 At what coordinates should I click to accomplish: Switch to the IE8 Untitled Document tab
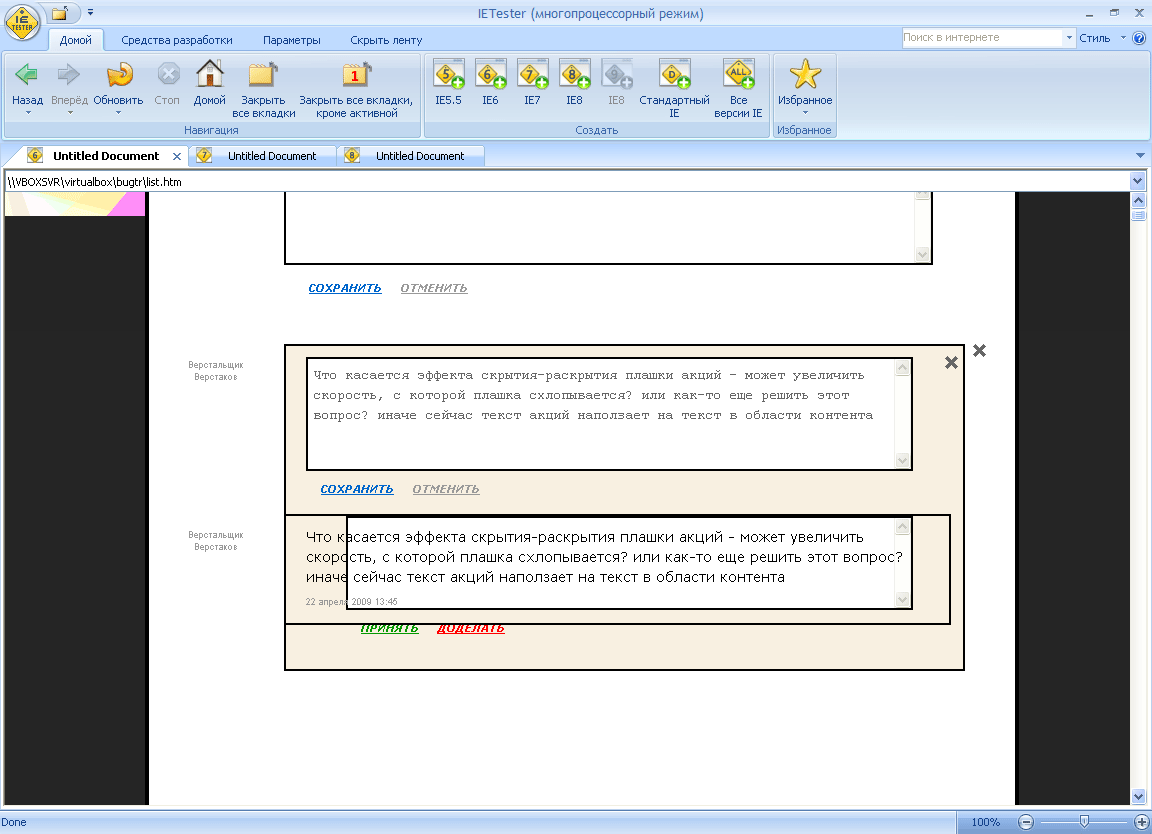click(x=411, y=156)
